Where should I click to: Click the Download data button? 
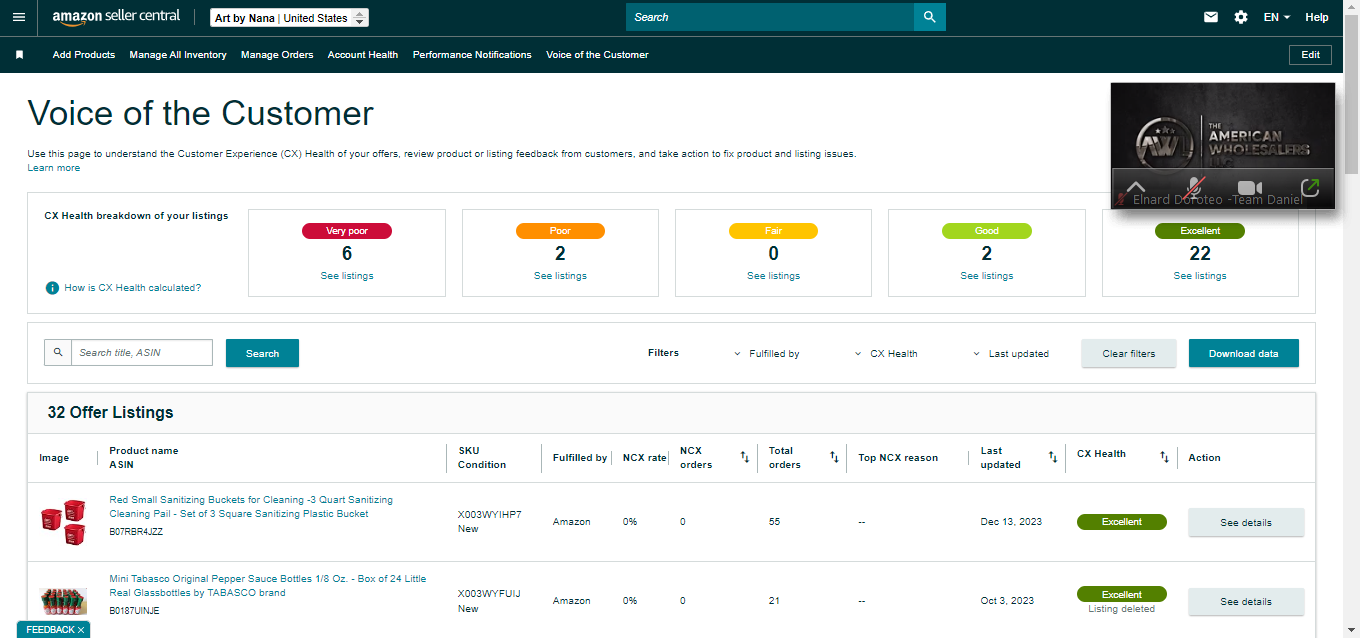tap(1243, 353)
